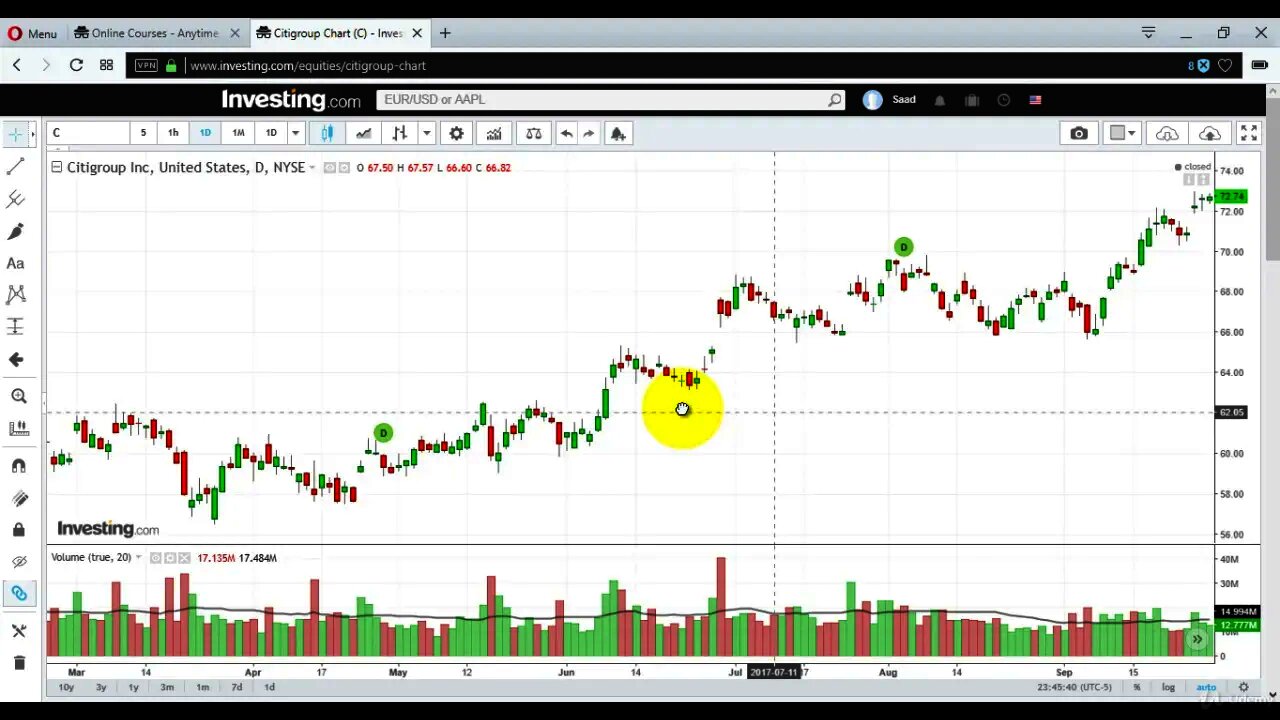This screenshot has width=1280, height=720.
Task: Open compare symbols scales icon
Action: 533,133
